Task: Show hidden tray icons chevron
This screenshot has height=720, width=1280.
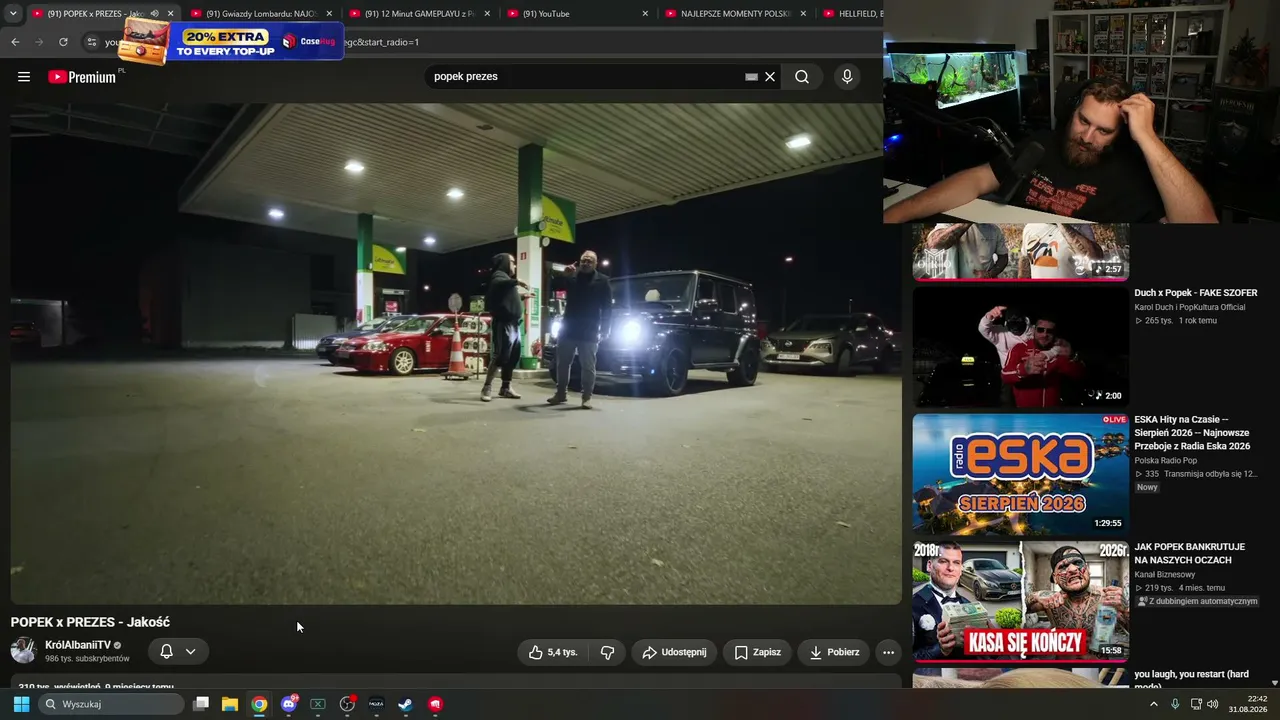Action: [x=1153, y=704]
